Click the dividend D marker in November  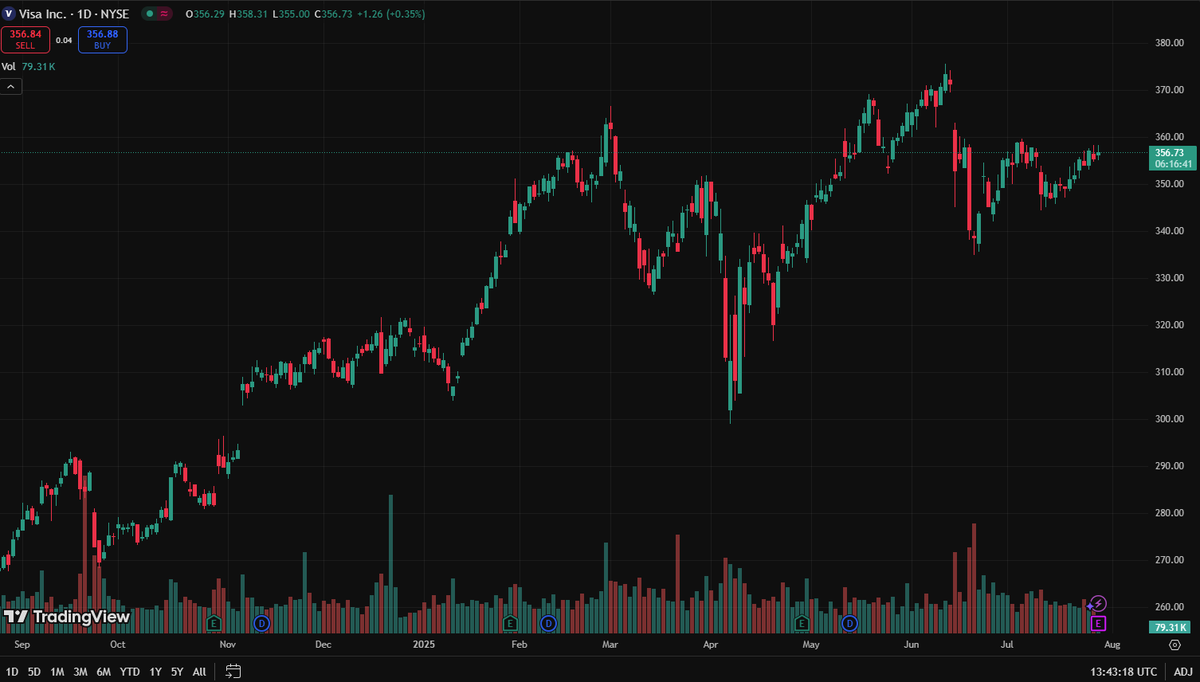point(261,623)
